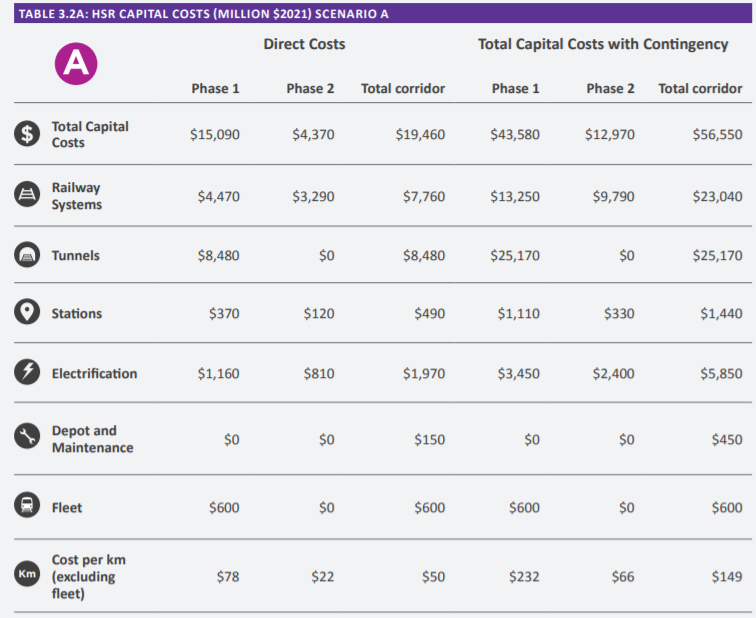
Task: Click the Depot and Maintenance row label
Action: [x=92, y=439]
